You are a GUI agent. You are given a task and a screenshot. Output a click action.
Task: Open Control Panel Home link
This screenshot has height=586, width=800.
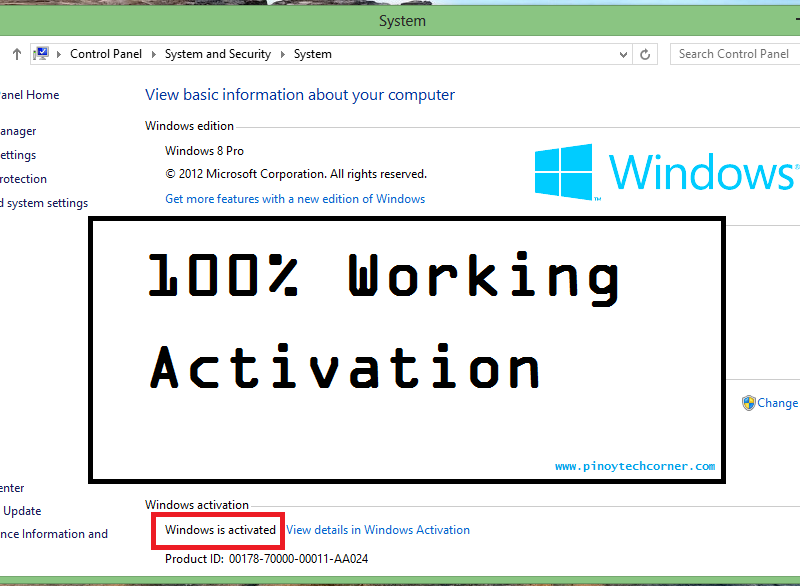click(x=29, y=95)
